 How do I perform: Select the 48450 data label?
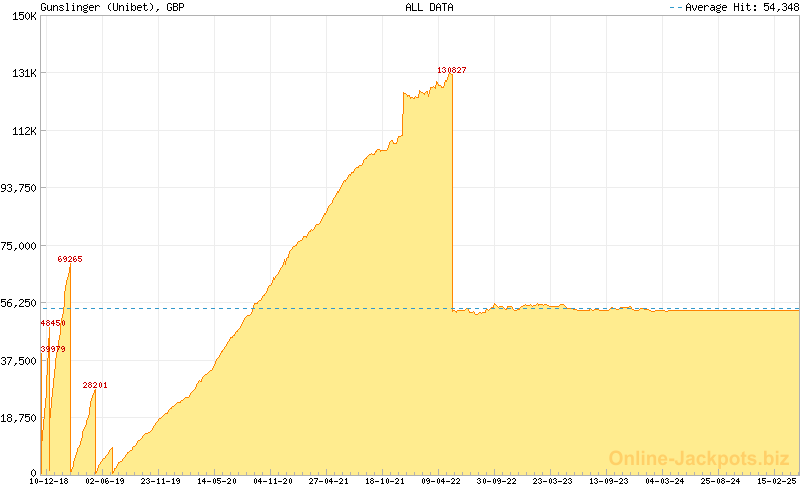[53, 323]
